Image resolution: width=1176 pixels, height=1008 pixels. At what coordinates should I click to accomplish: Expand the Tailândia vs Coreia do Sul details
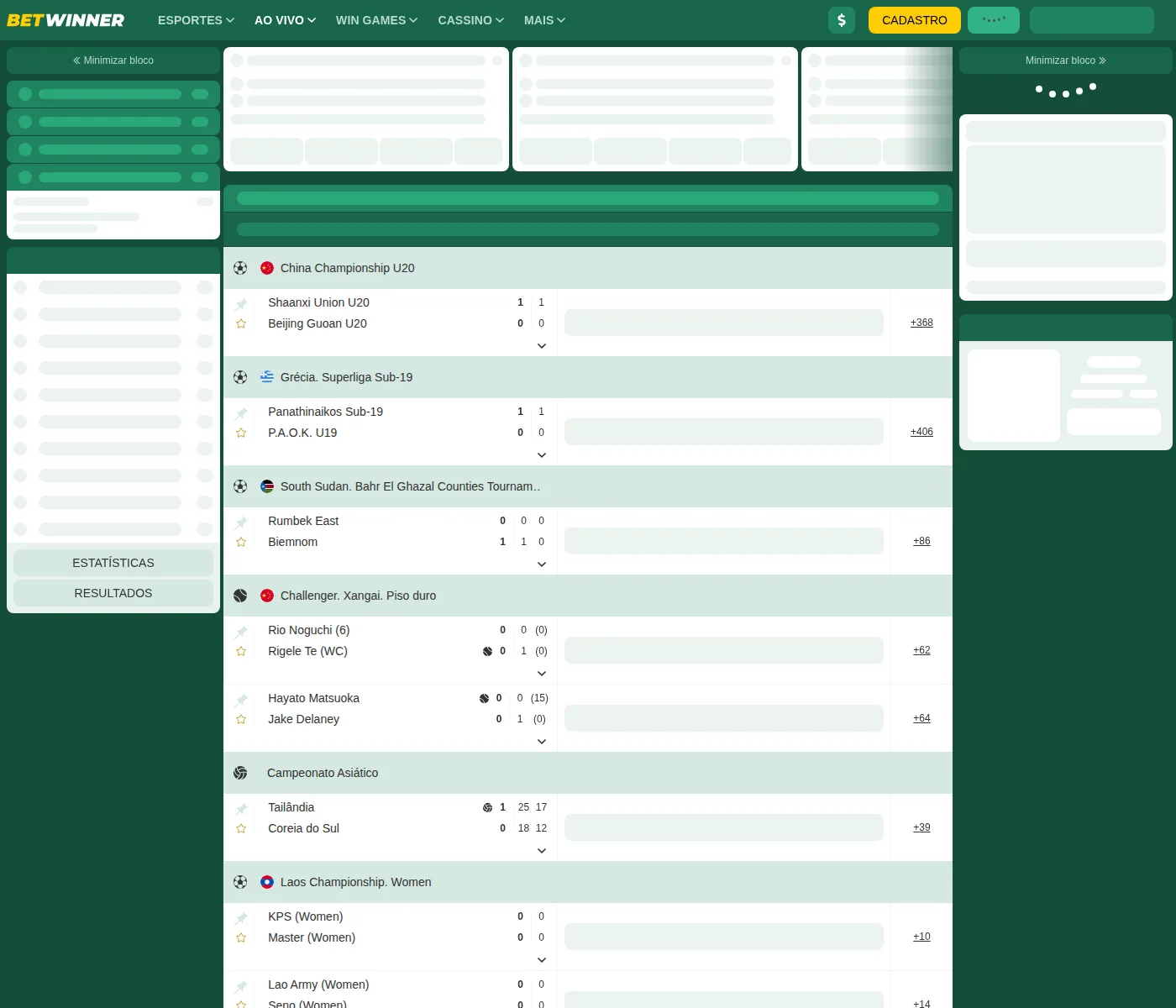[x=542, y=851]
